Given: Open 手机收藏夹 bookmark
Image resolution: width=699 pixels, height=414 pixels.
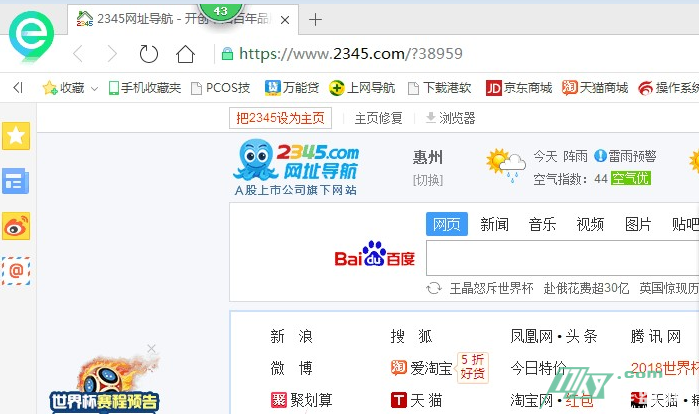Looking at the screenshot, I should point(145,88).
